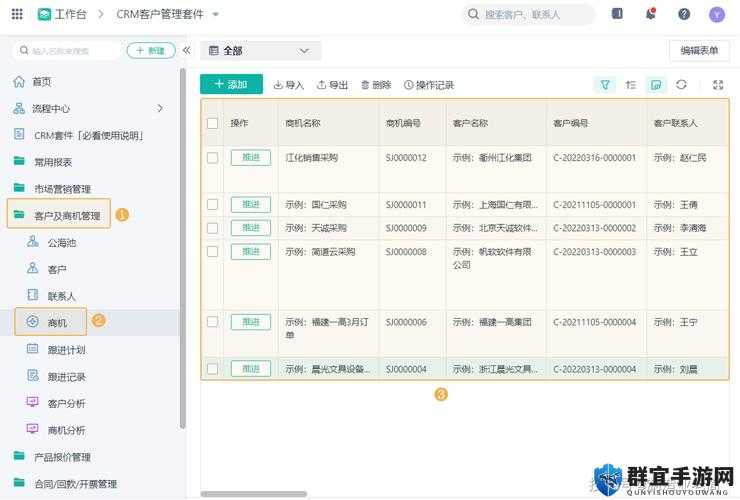Open the 全部 view dropdown
740x500 pixels.
pos(261,51)
